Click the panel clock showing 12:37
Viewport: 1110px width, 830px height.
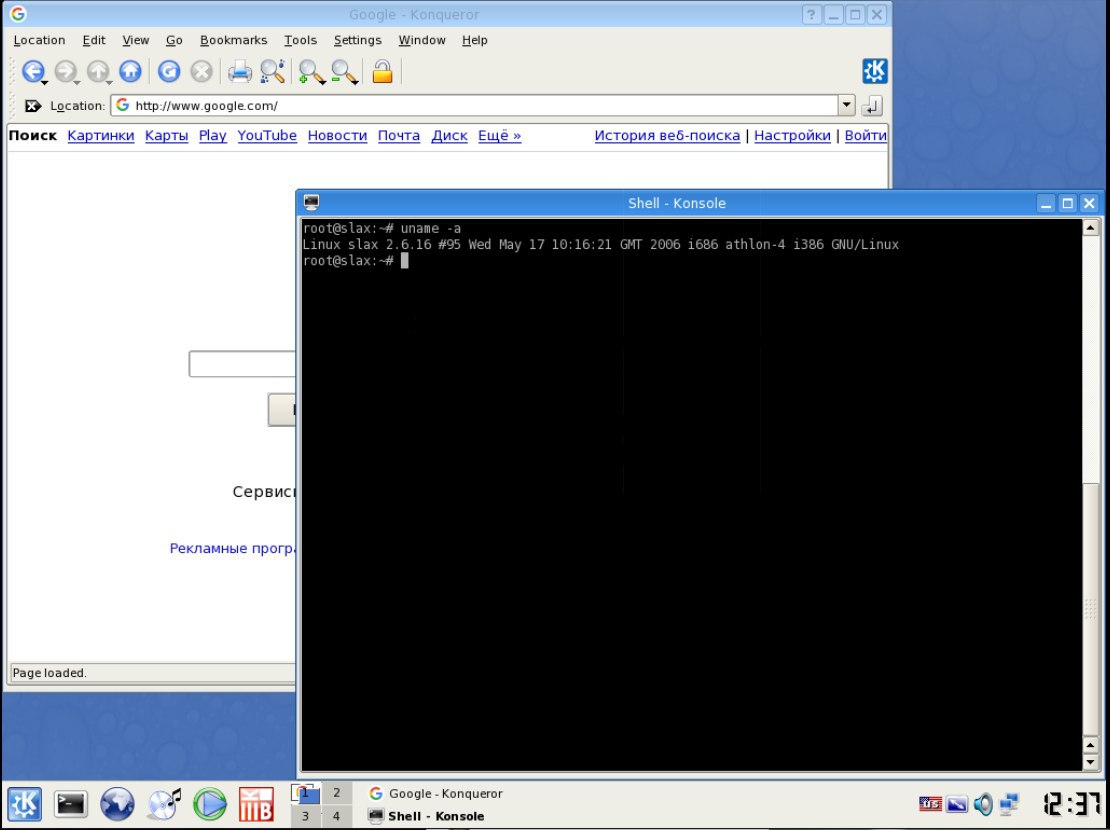pos(1072,804)
